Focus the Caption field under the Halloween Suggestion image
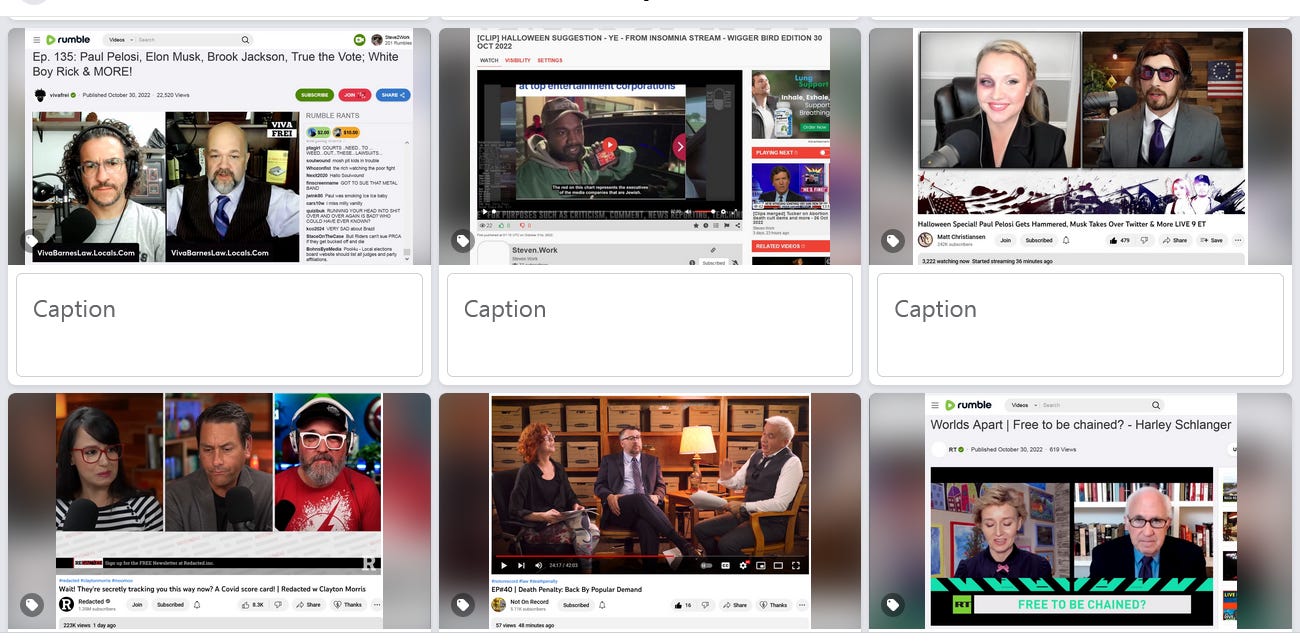Image resolution: width=1300 pixels, height=642 pixels. [x=649, y=325]
